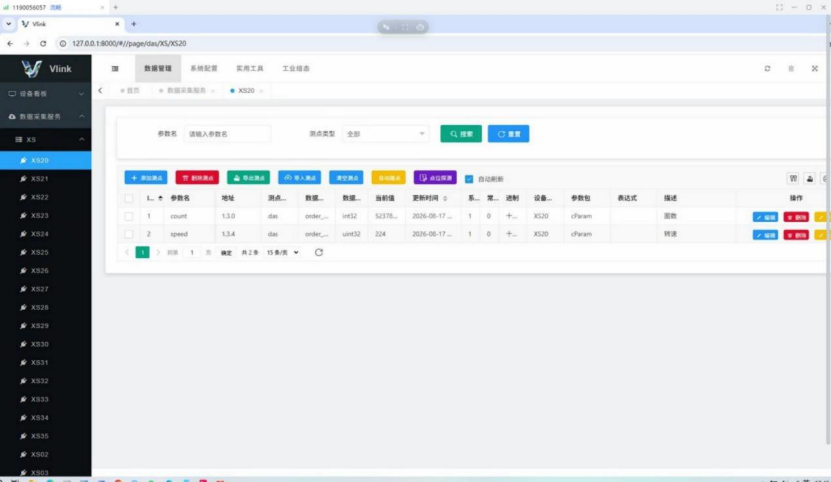Click red delete button for count row
The image size is (831, 482).
click(795, 217)
